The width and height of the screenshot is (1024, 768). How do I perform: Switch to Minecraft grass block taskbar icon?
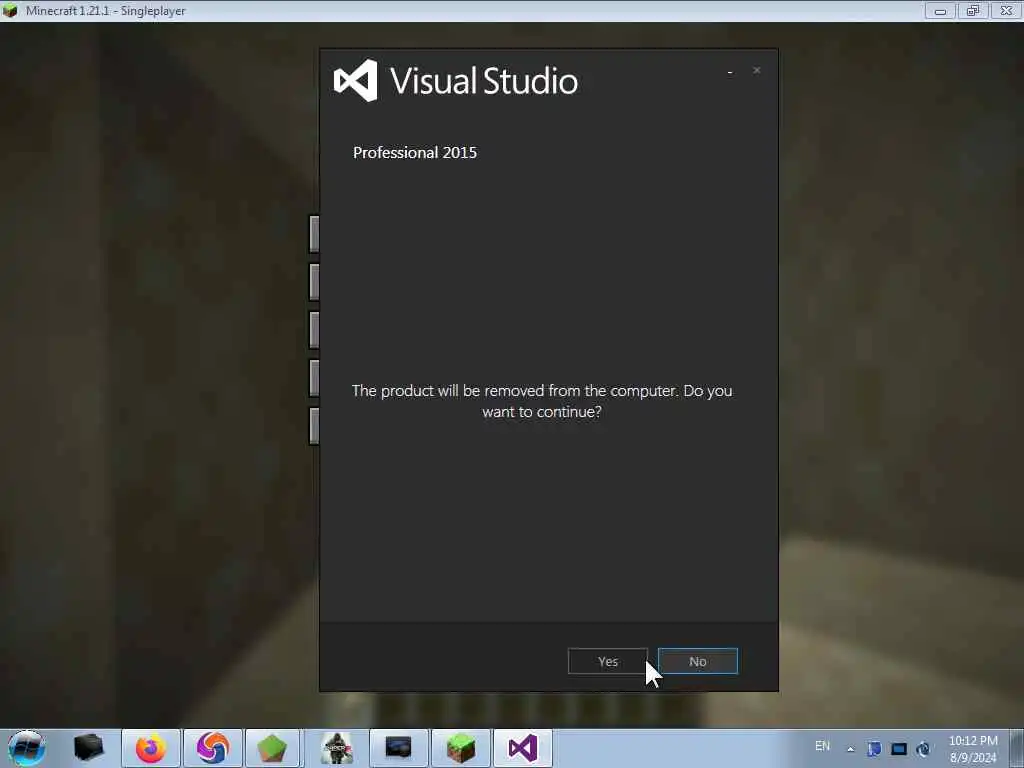coord(460,748)
